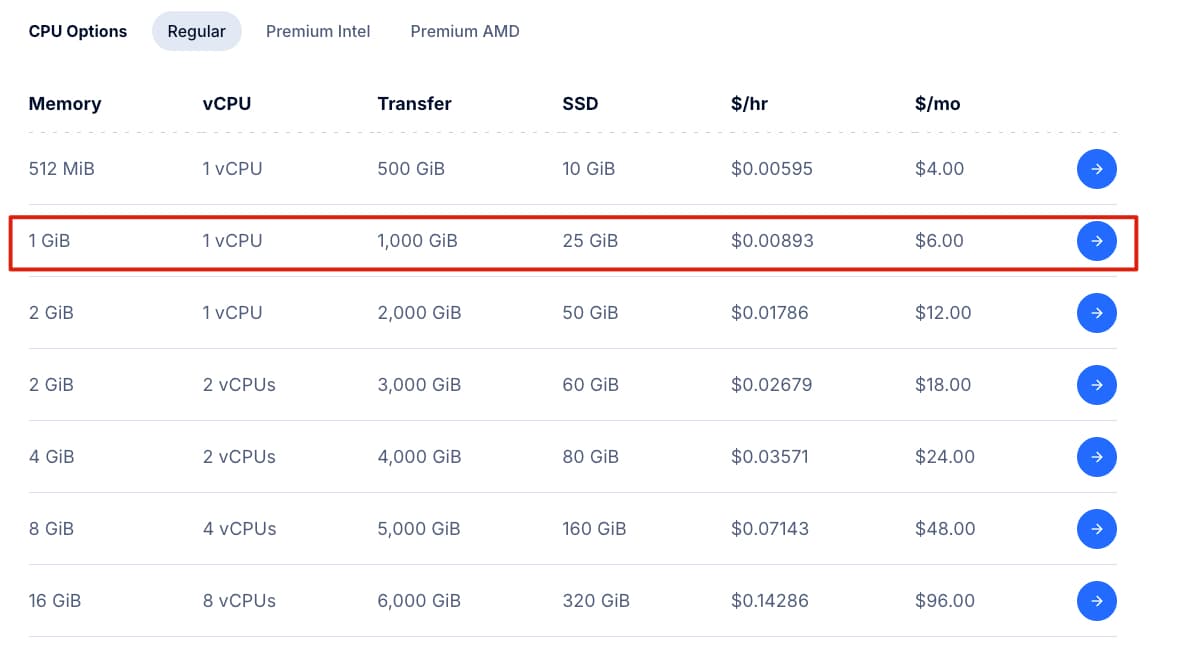Click the arrow icon for the 4 GiB plan
The height and width of the screenshot is (663, 1195).
(1097, 457)
